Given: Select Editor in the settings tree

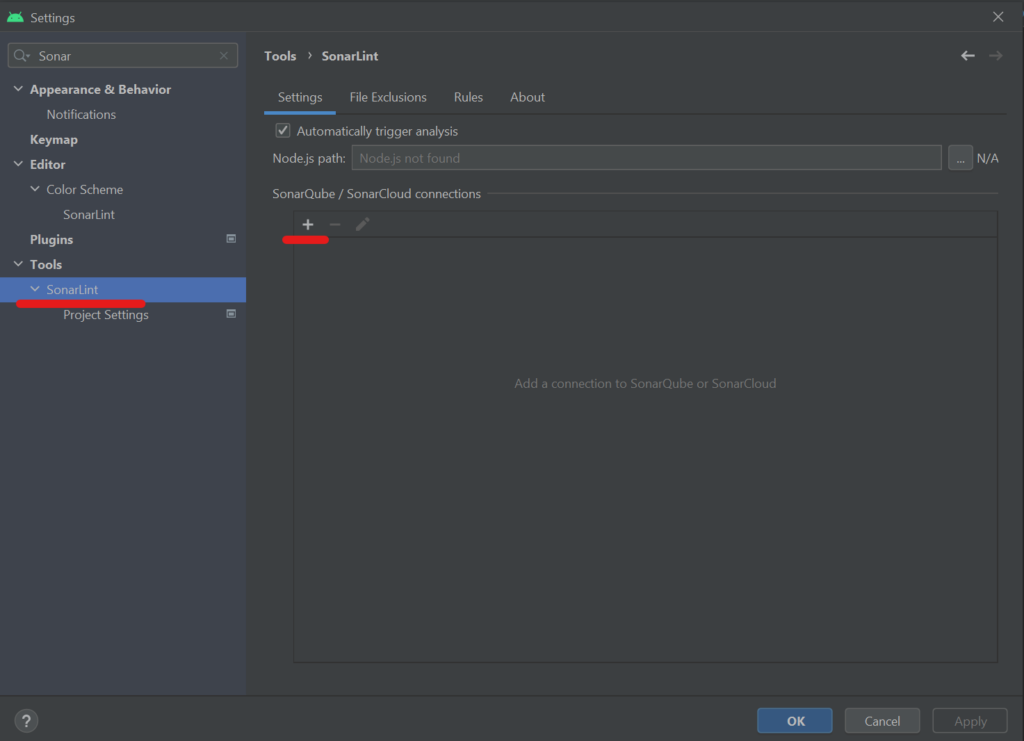Looking at the screenshot, I should tap(48, 165).
